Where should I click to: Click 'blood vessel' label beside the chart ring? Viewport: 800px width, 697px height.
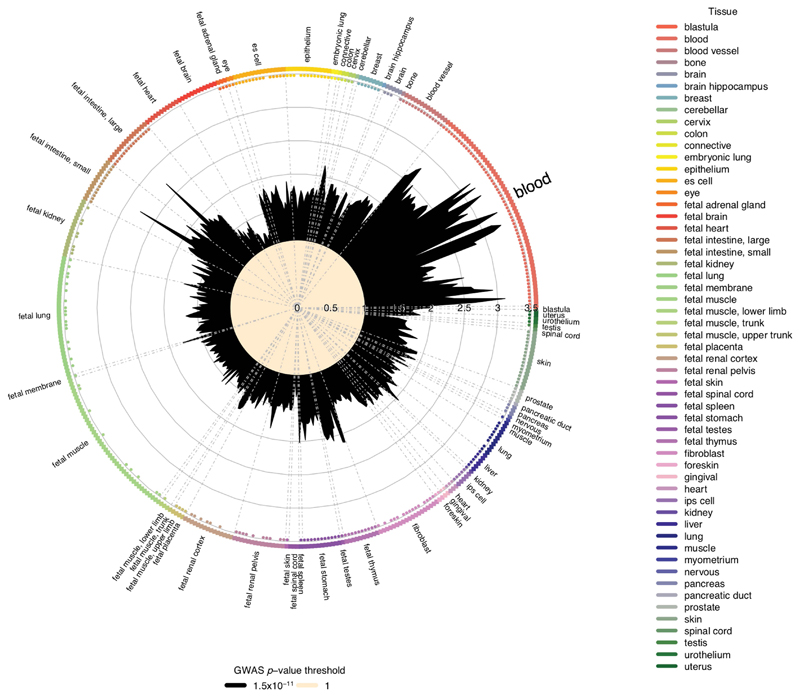pyautogui.click(x=439, y=81)
